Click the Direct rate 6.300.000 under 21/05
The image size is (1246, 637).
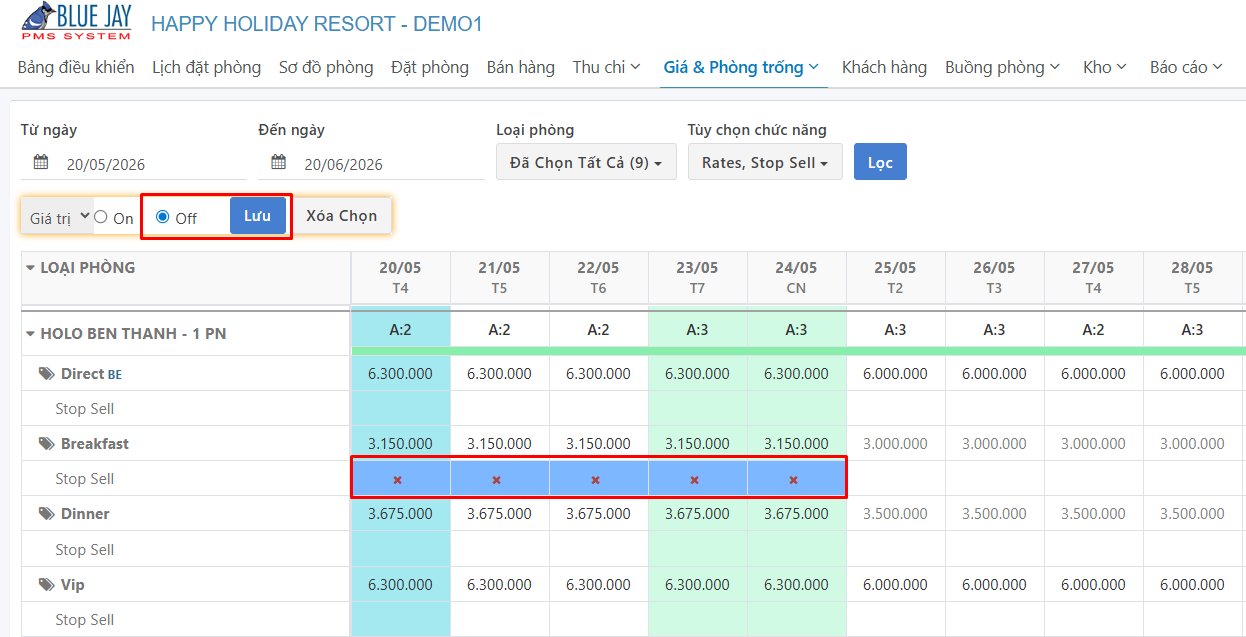[499, 374]
